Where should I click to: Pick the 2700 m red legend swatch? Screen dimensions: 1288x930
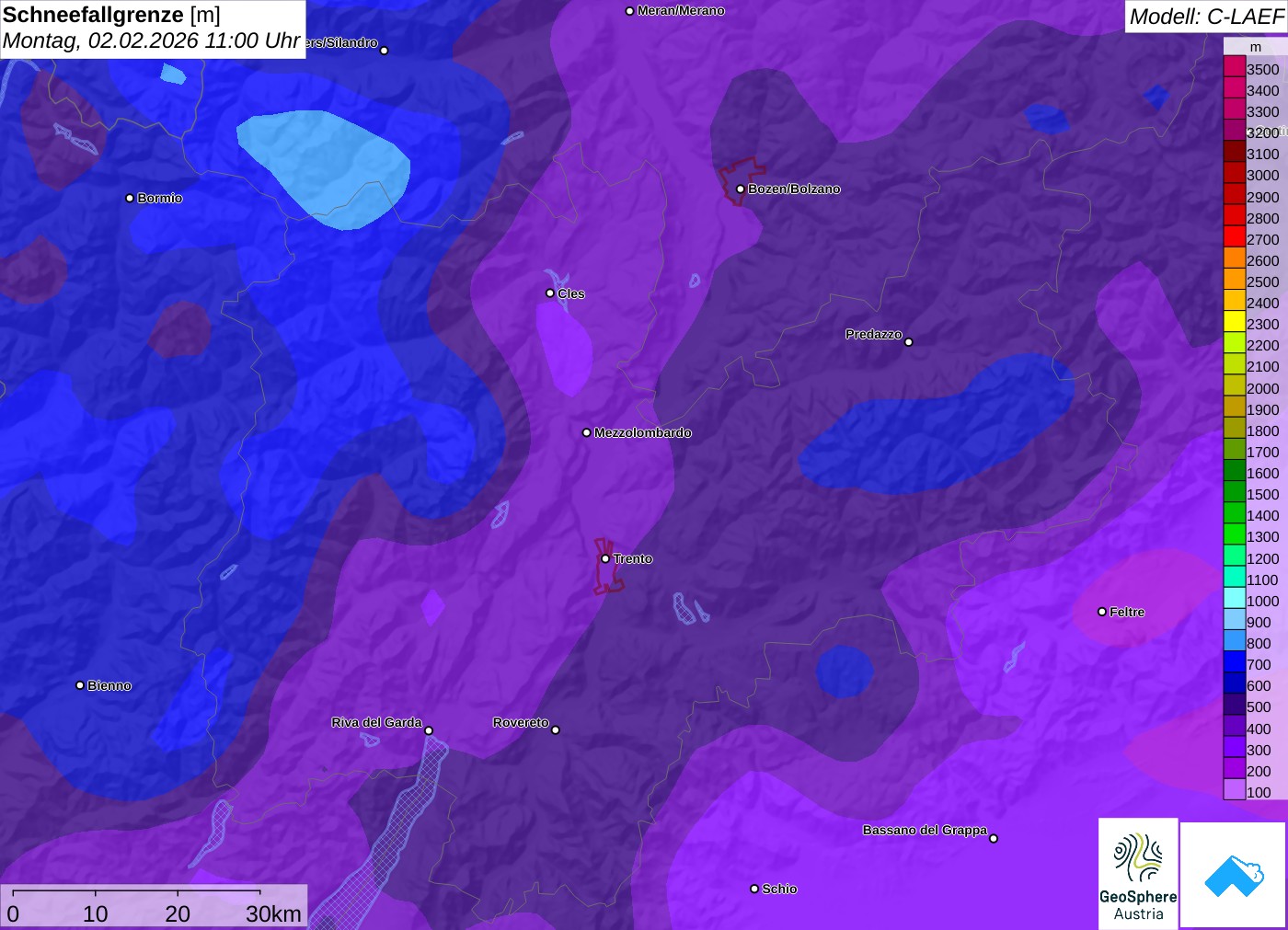[1235, 236]
